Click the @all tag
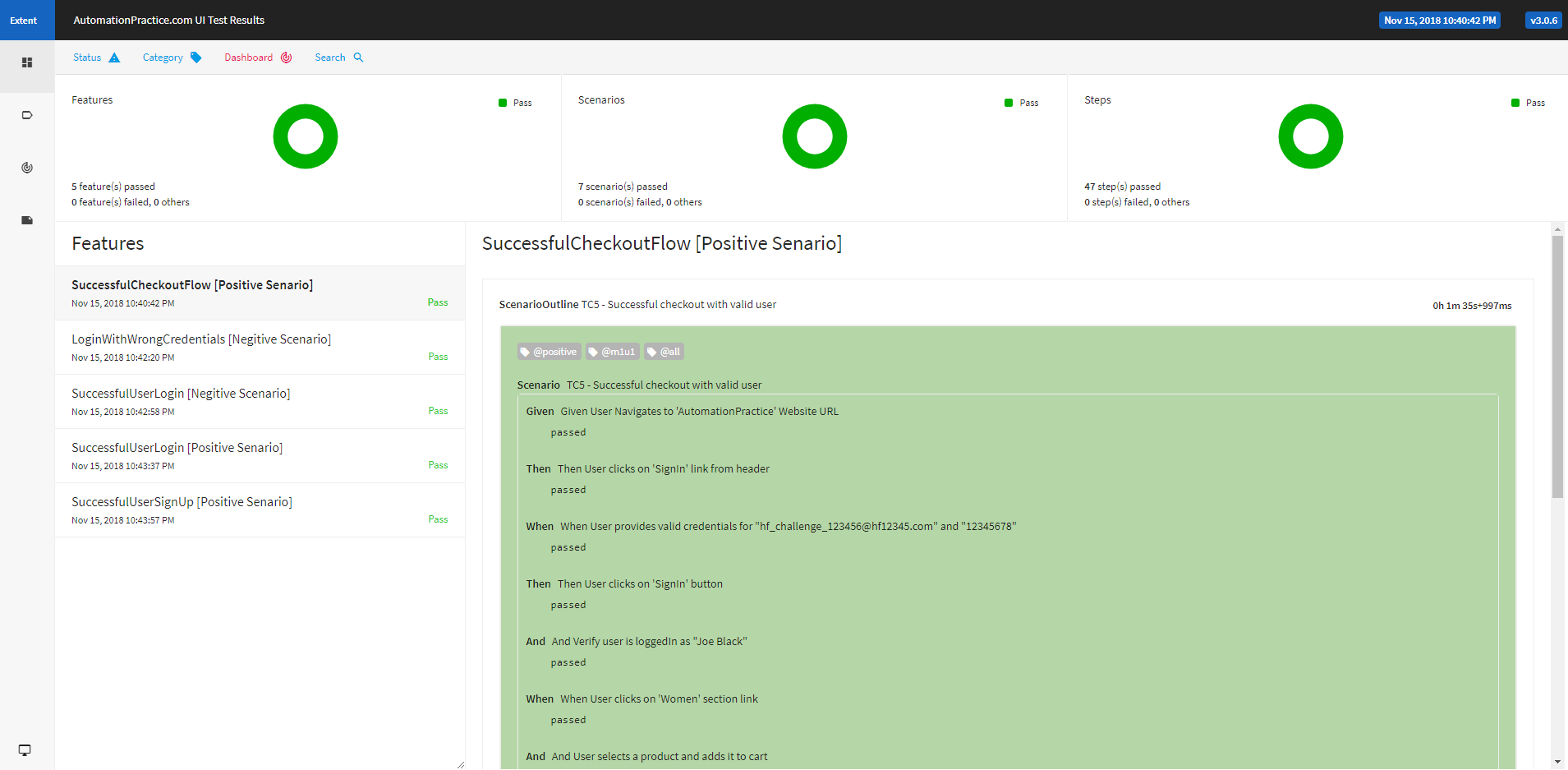This screenshot has height=770, width=1568. (664, 352)
